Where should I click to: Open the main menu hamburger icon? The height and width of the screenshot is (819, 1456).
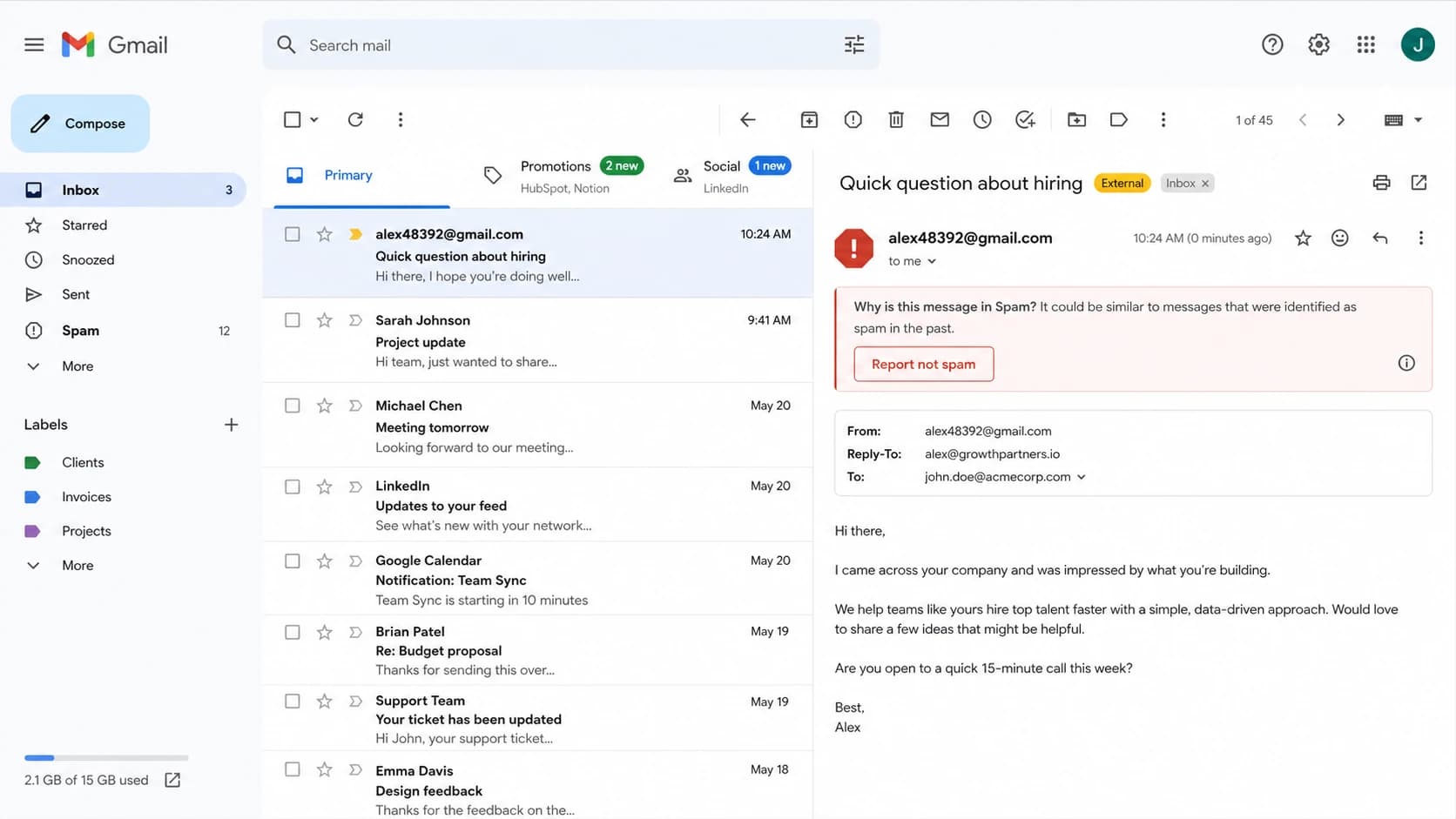(34, 44)
